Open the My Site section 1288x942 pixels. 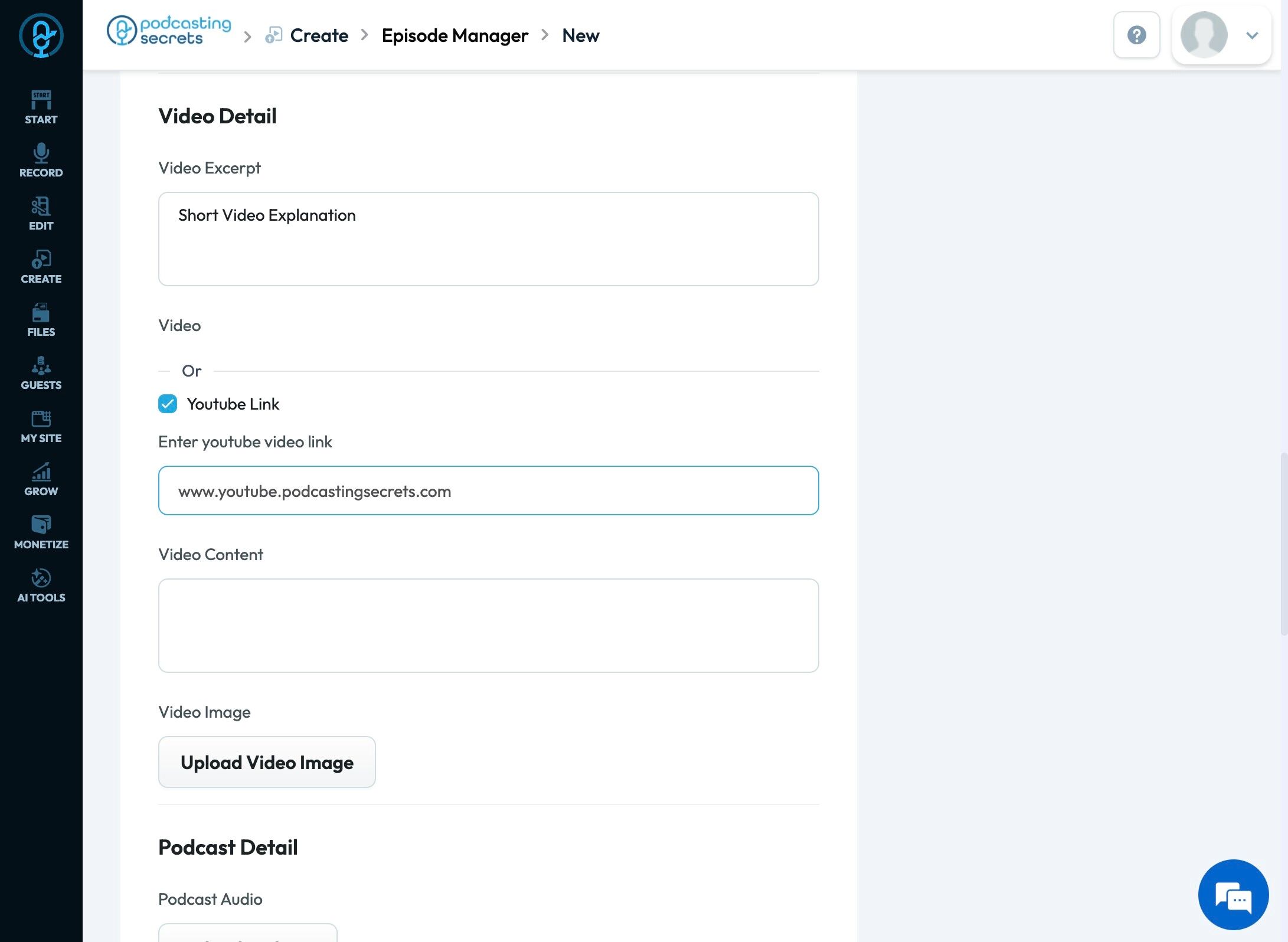41,426
